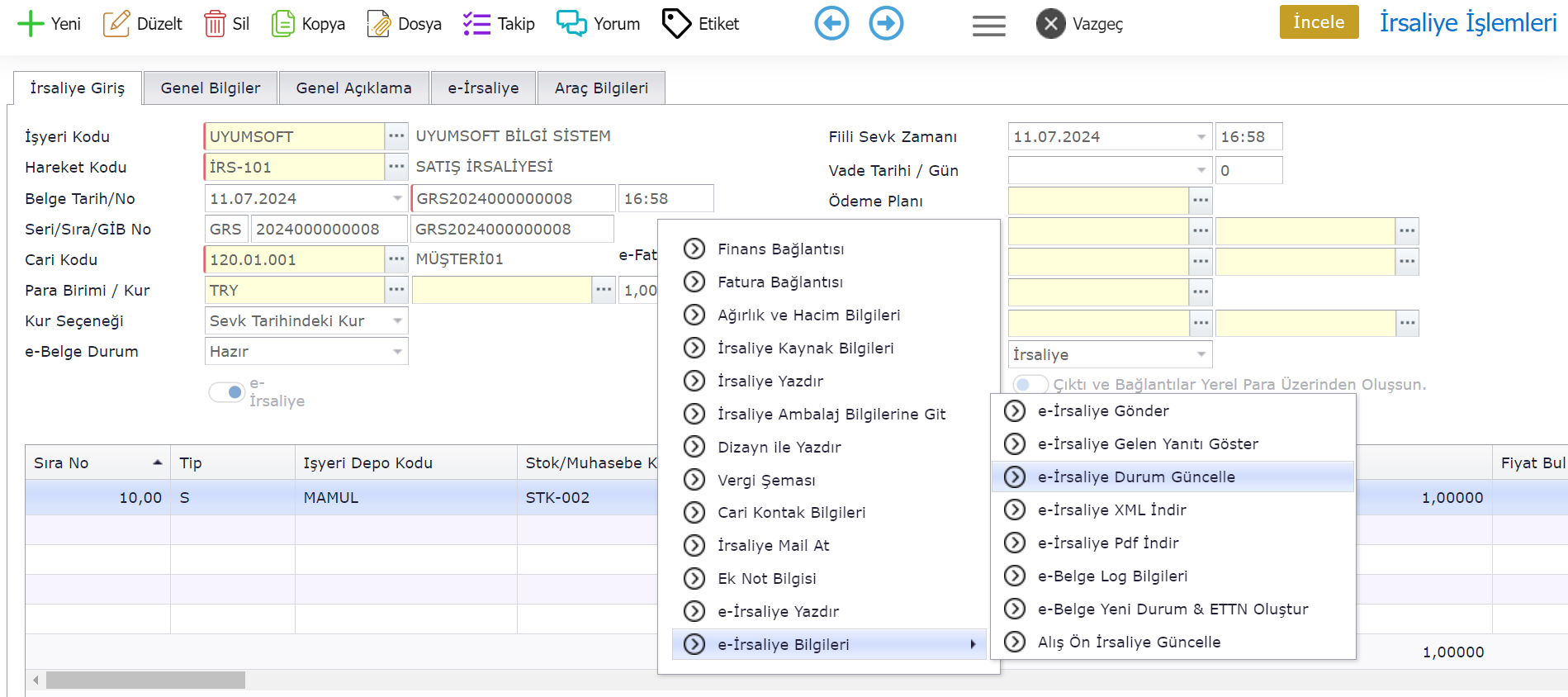The width and height of the screenshot is (1568, 697).
Task: Open İşyeri Kodu lookup ellipsis button
Action: [396, 136]
